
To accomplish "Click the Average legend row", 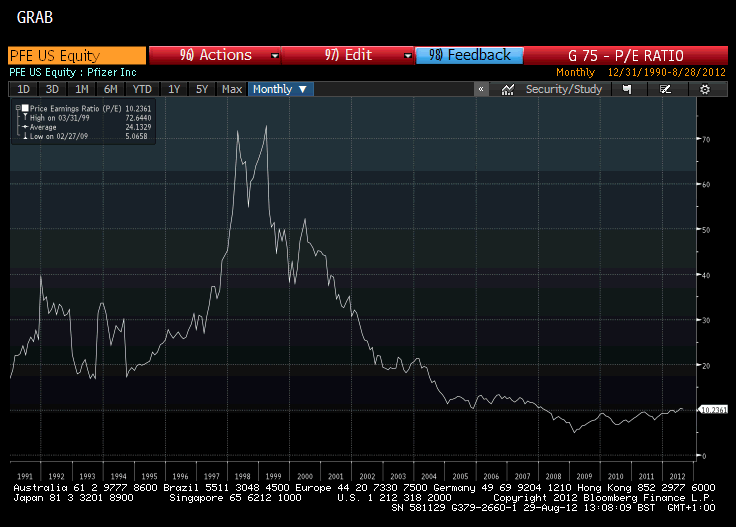I will 87,127.
